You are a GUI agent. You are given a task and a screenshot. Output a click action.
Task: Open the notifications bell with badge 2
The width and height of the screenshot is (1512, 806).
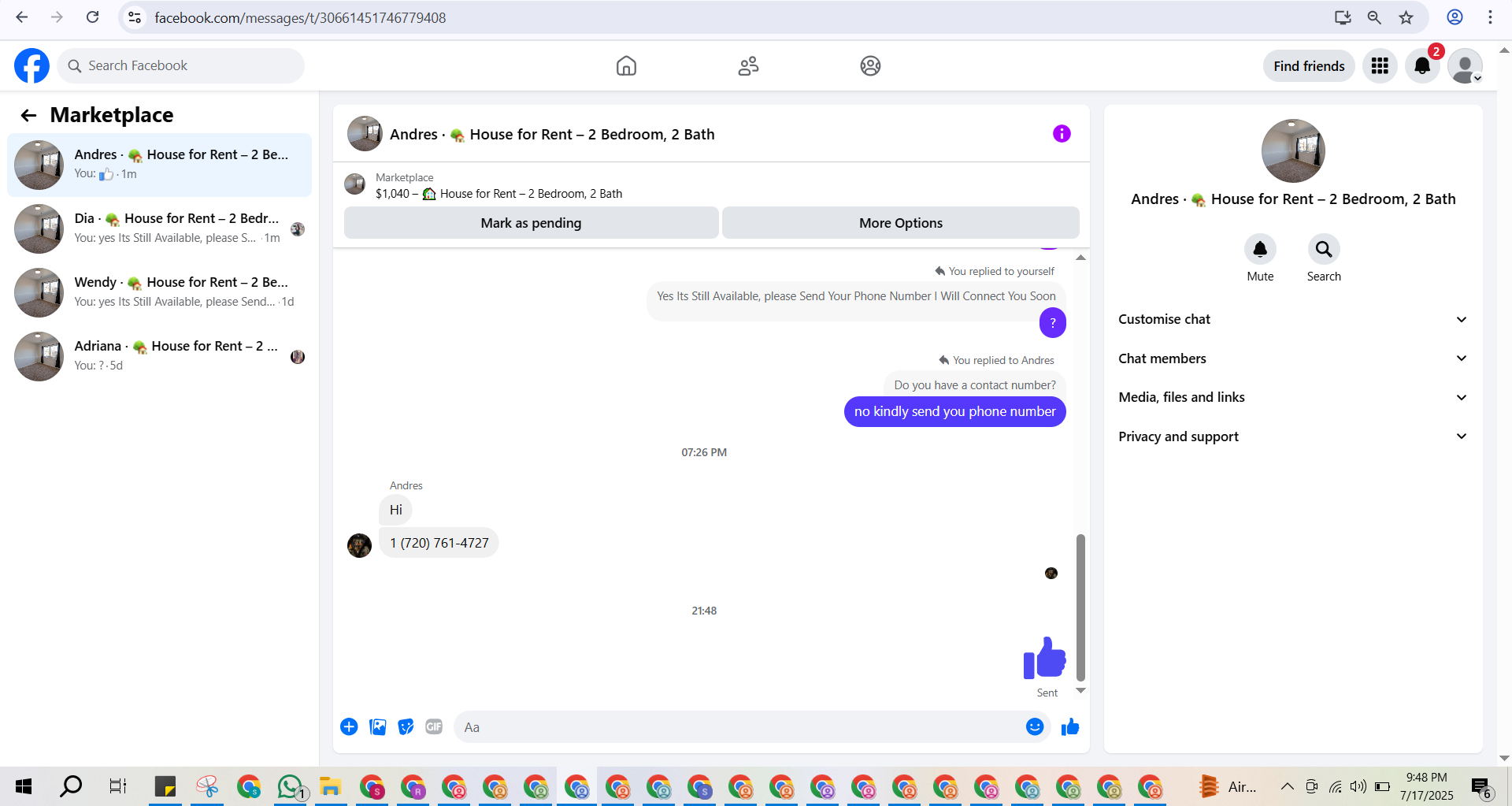(1422, 65)
